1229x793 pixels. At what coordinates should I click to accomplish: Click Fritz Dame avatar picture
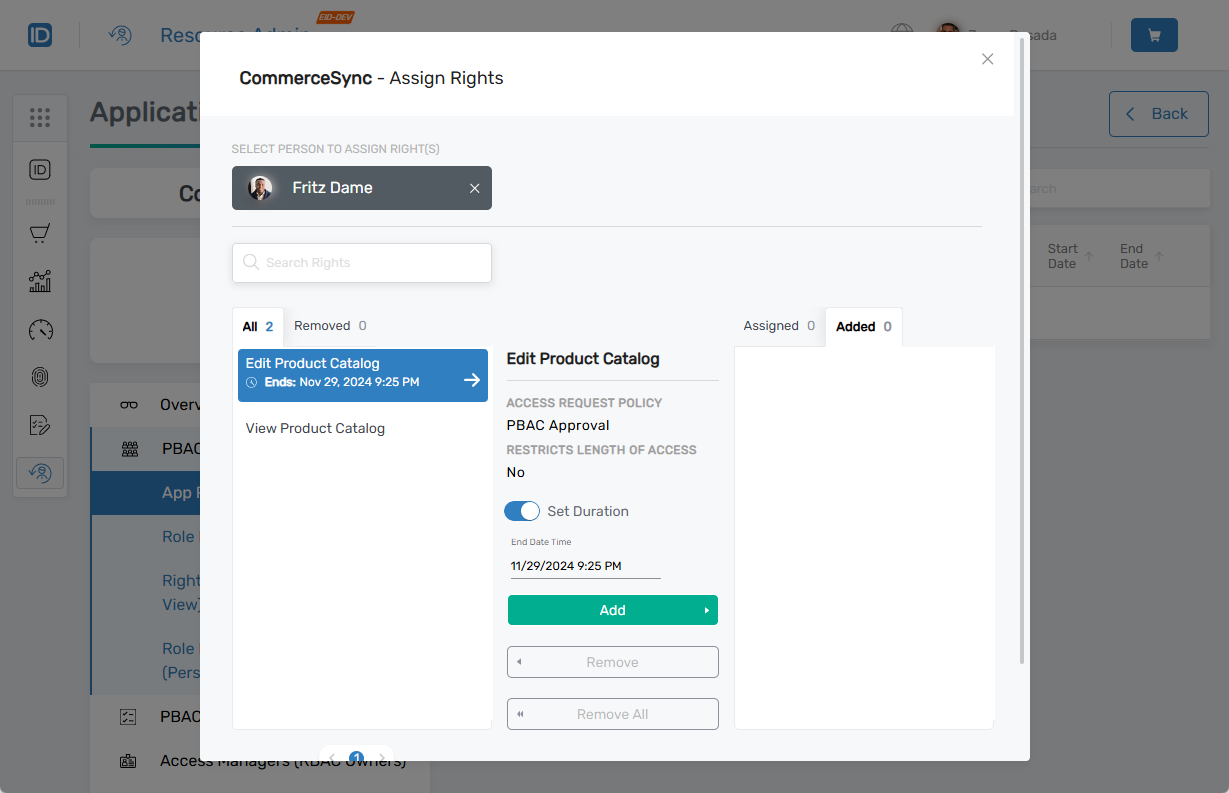pos(260,188)
